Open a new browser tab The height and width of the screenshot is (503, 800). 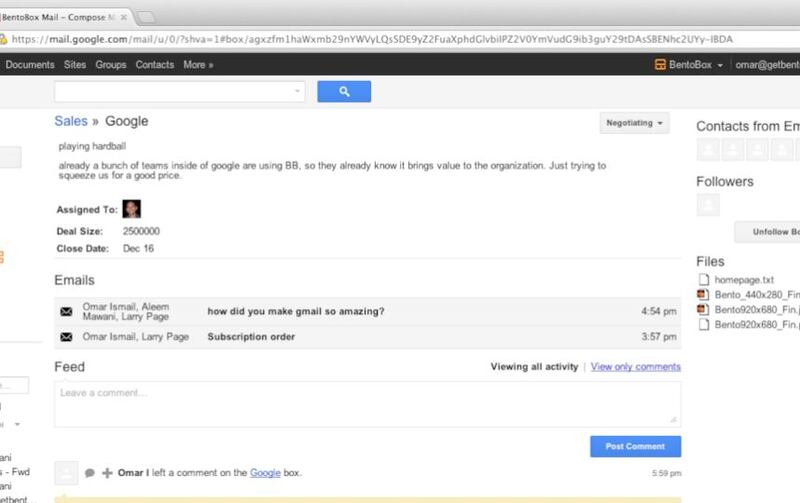[147, 17]
